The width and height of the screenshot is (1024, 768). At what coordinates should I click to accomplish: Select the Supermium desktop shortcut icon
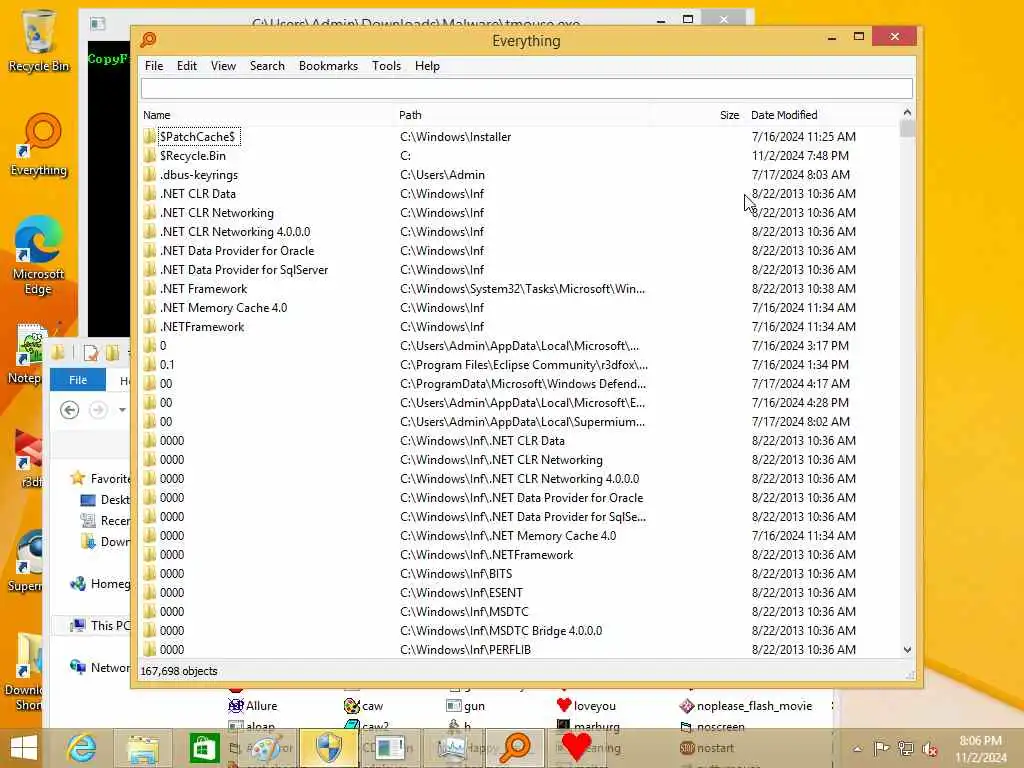click(x=27, y=562)
